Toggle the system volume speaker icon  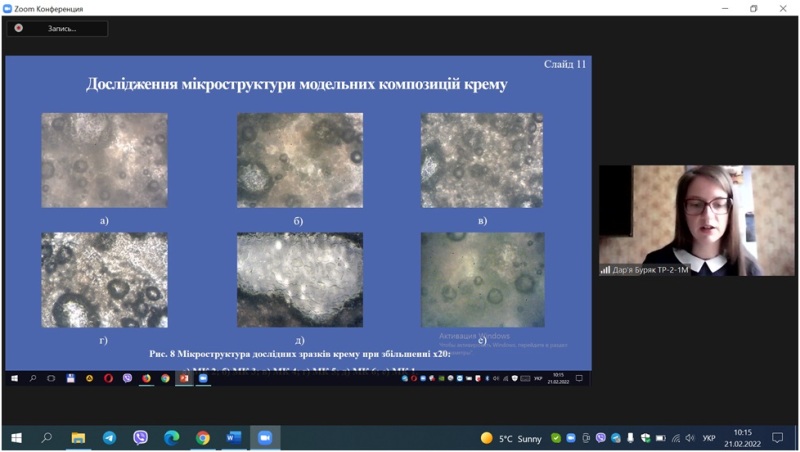point(690,438)
